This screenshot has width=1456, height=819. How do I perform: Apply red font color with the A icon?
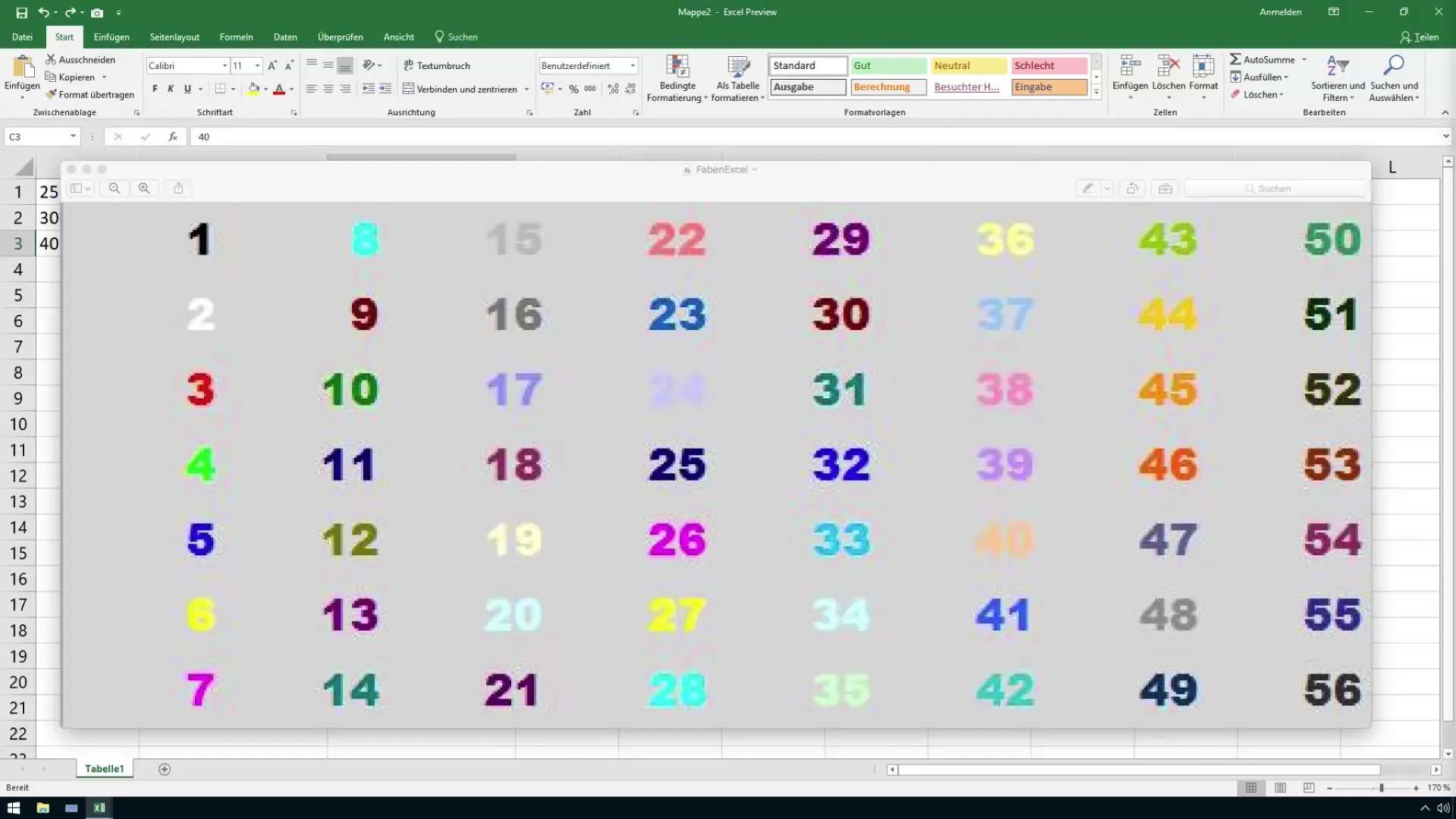coord(279,89)
